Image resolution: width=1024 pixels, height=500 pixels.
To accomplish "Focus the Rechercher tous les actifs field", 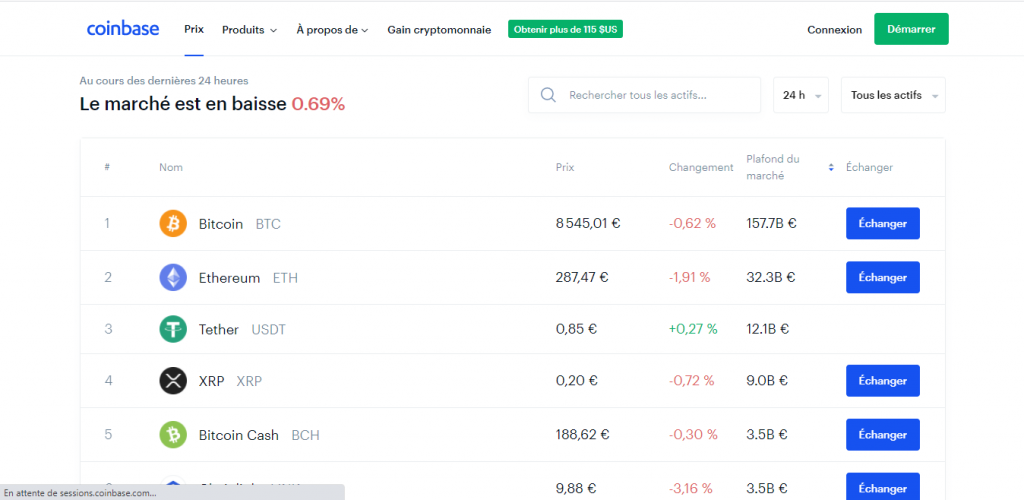I will coord(645,95).
